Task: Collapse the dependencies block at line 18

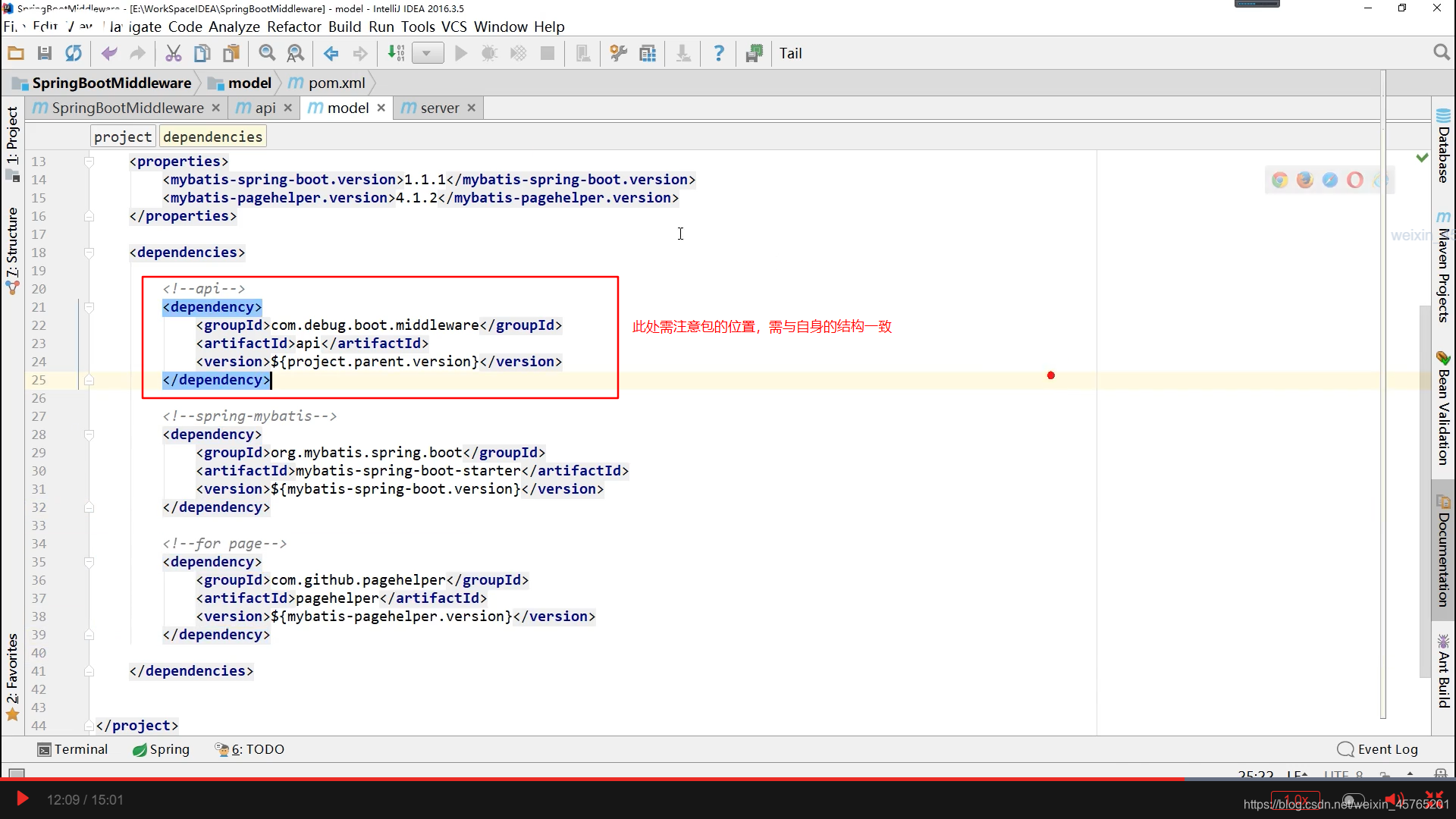Action: [89, 253]
